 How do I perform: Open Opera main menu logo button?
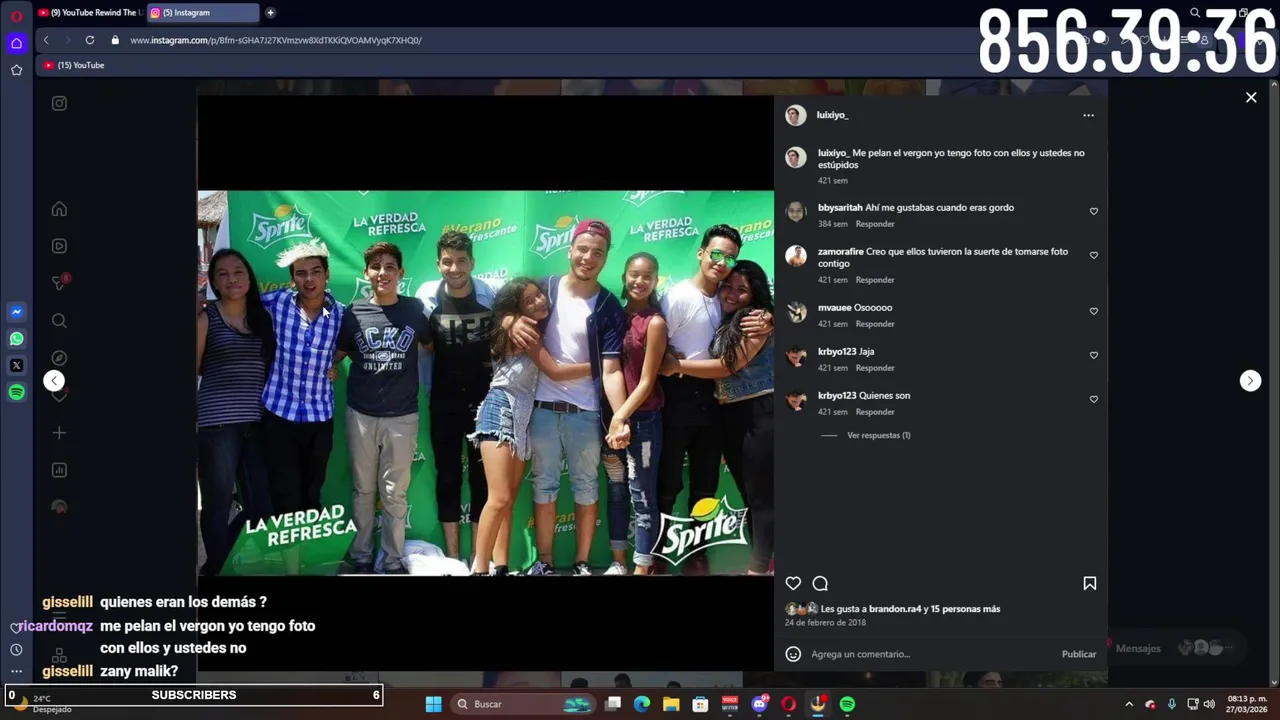click(16, 16)
